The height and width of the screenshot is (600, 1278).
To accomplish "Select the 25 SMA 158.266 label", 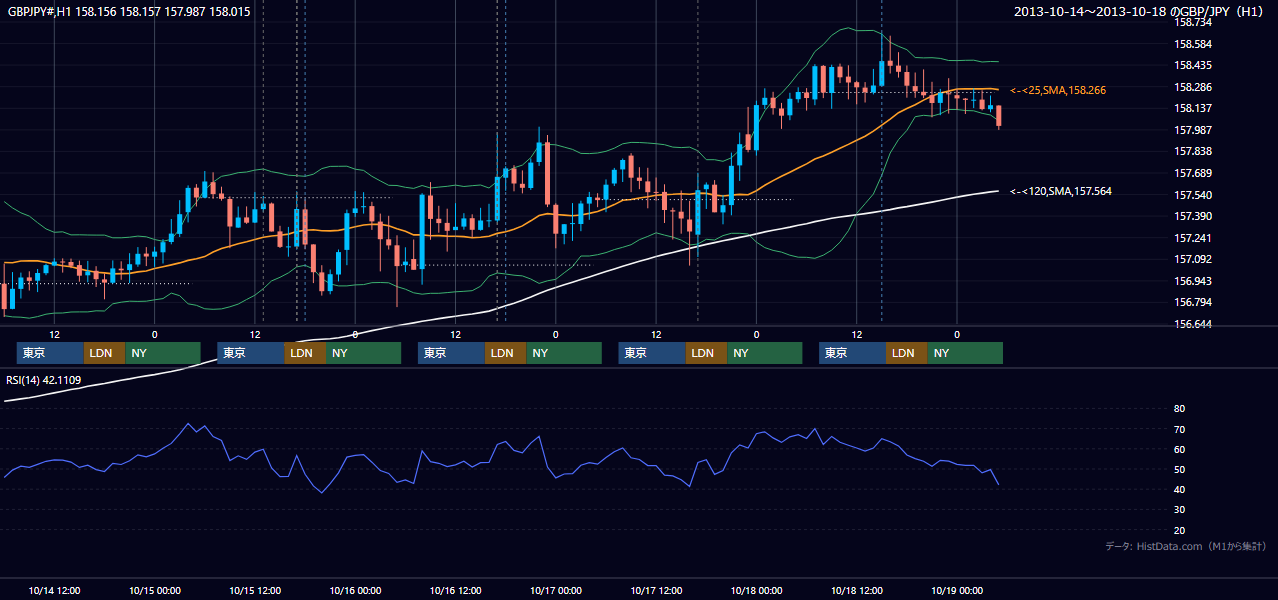I will point(1058,90).
